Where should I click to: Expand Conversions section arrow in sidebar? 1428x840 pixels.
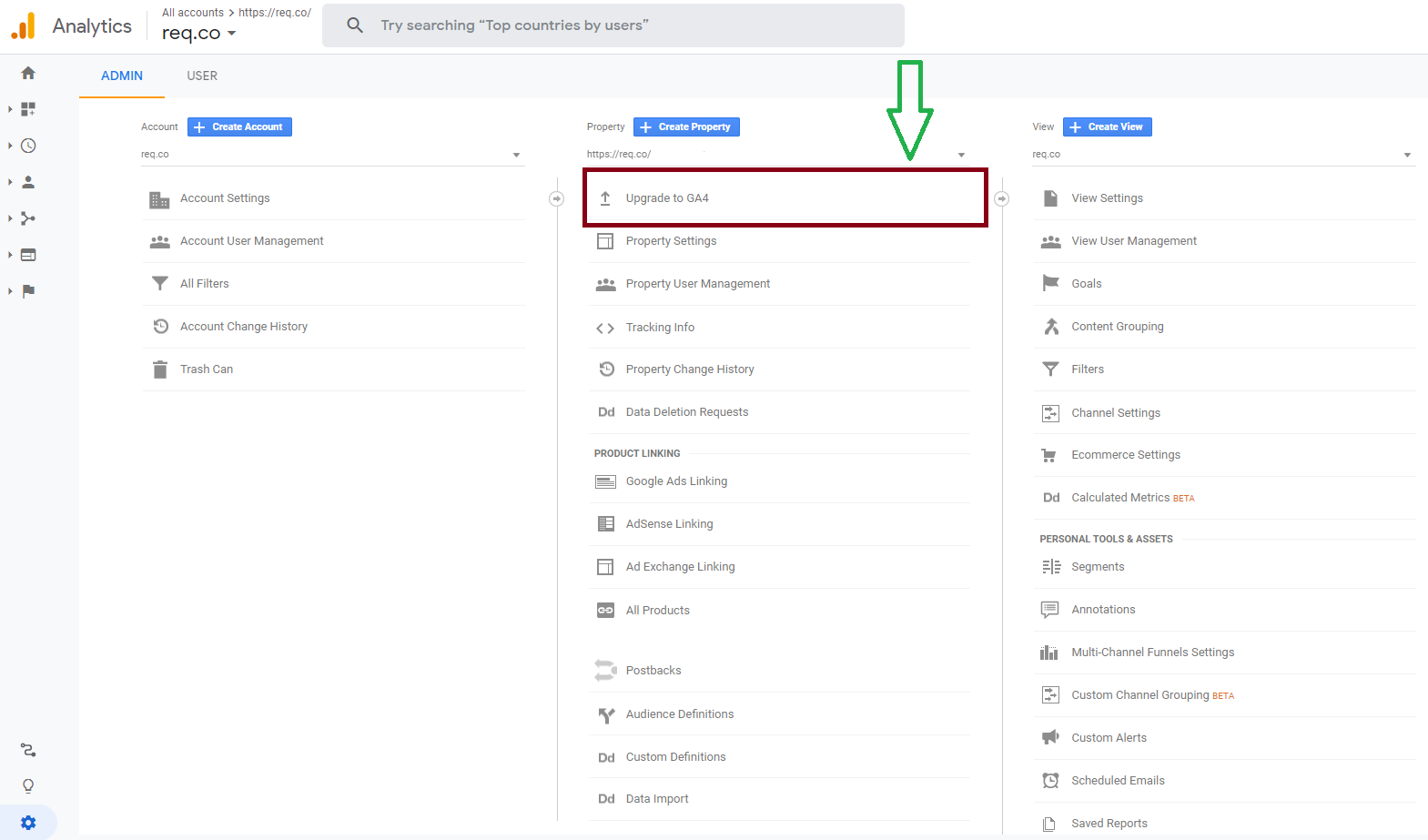[10, 291]
